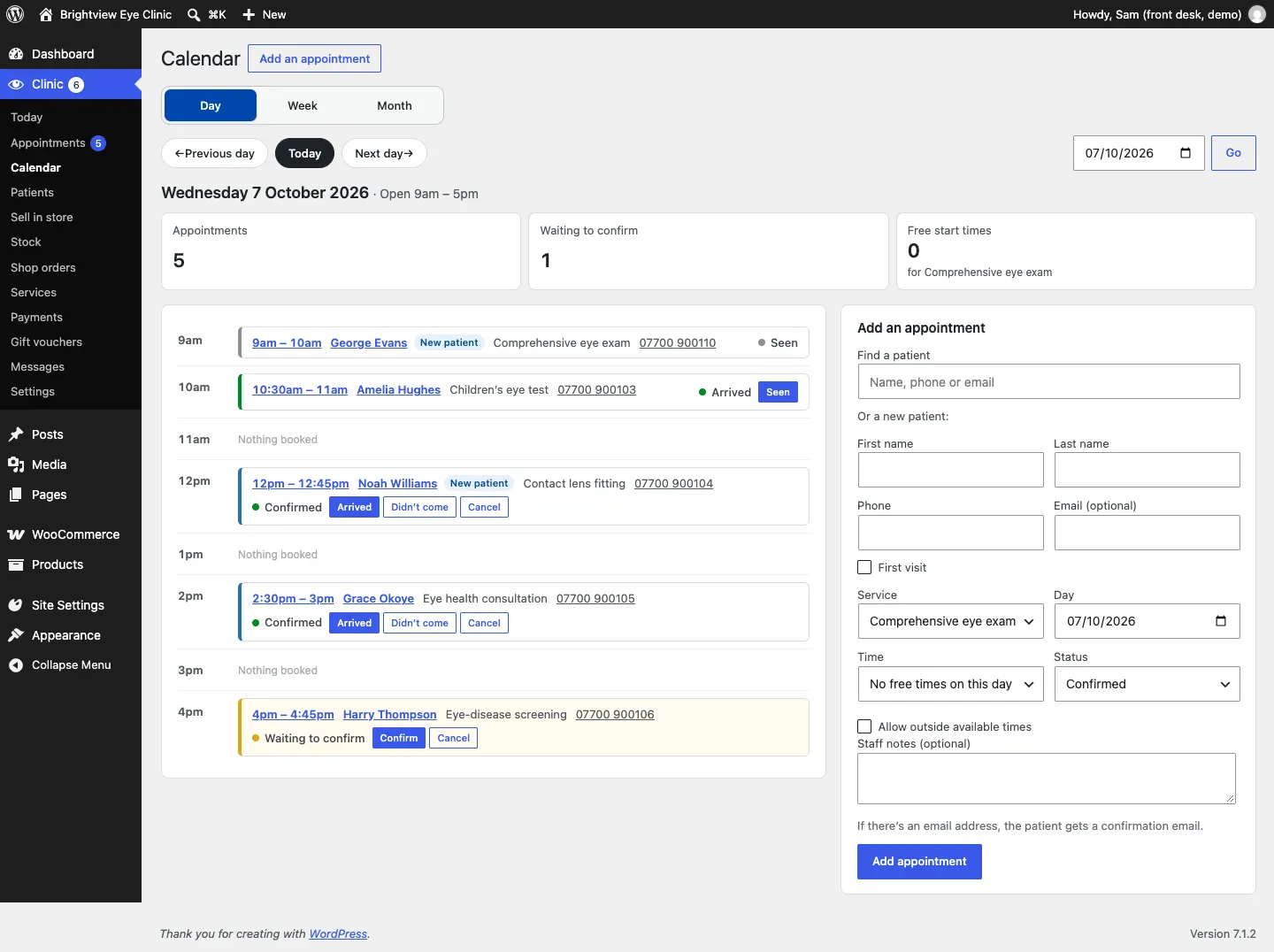Image resolution: width=1274 pixels, height=952 pixels.
Task: Open the calendar picker icon beside Go
Action: [x=1186, y=153]
